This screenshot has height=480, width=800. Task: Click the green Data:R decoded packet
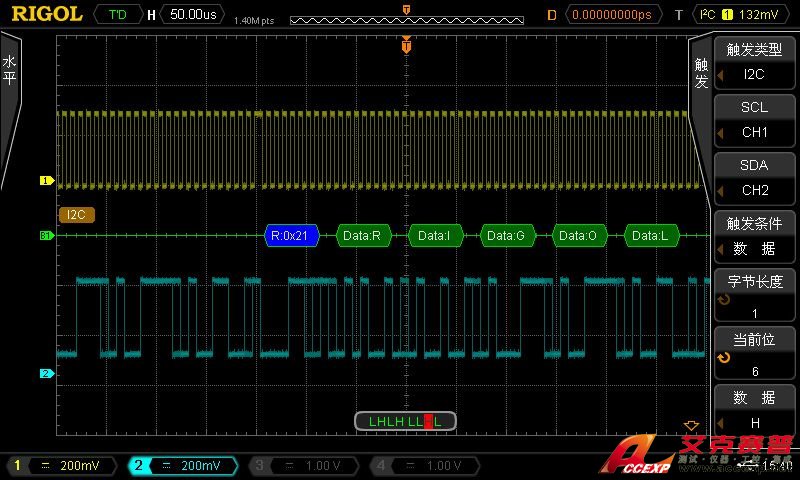(x=362, y=236)
